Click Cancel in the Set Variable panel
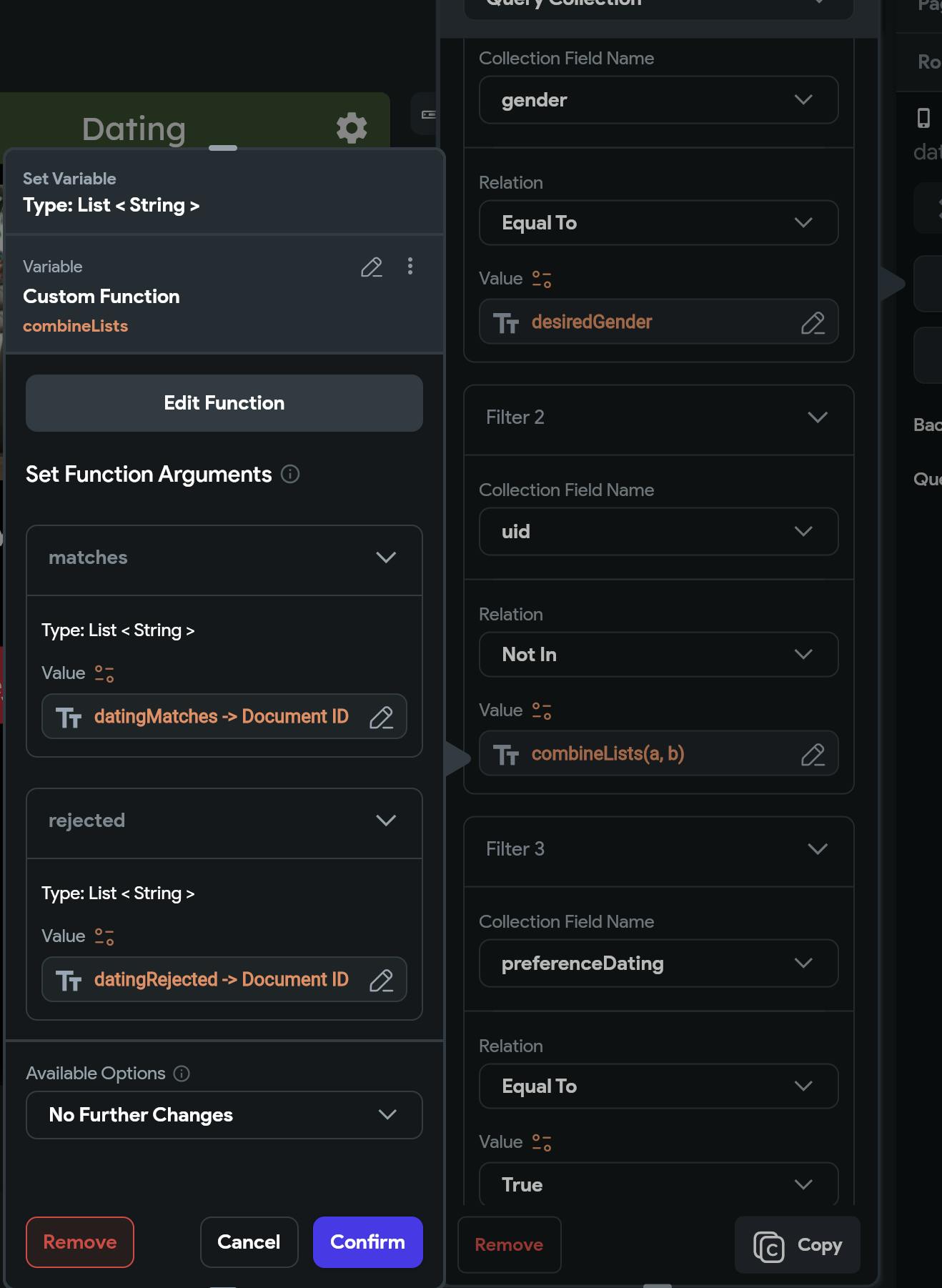The image size is (942, 1288). pyautogui.click(x=249, y=1242)
